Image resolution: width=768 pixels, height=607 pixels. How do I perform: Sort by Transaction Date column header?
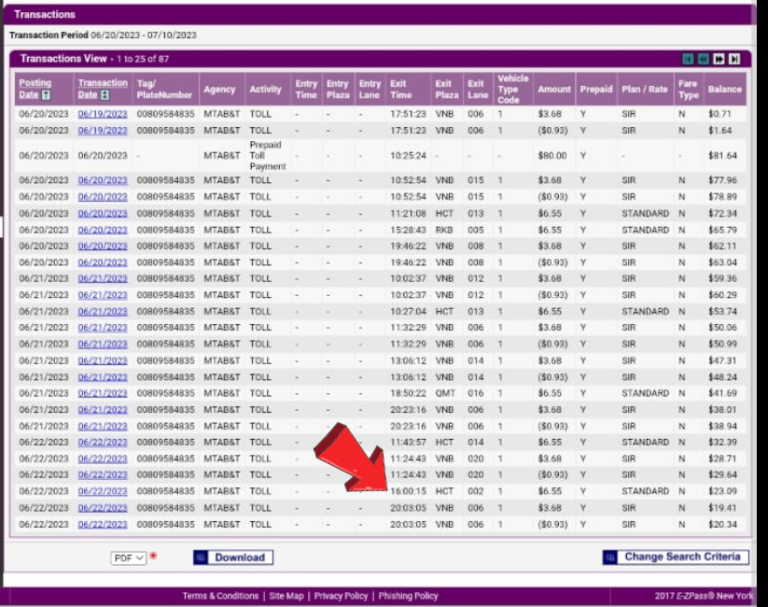[x=103, y=83]
